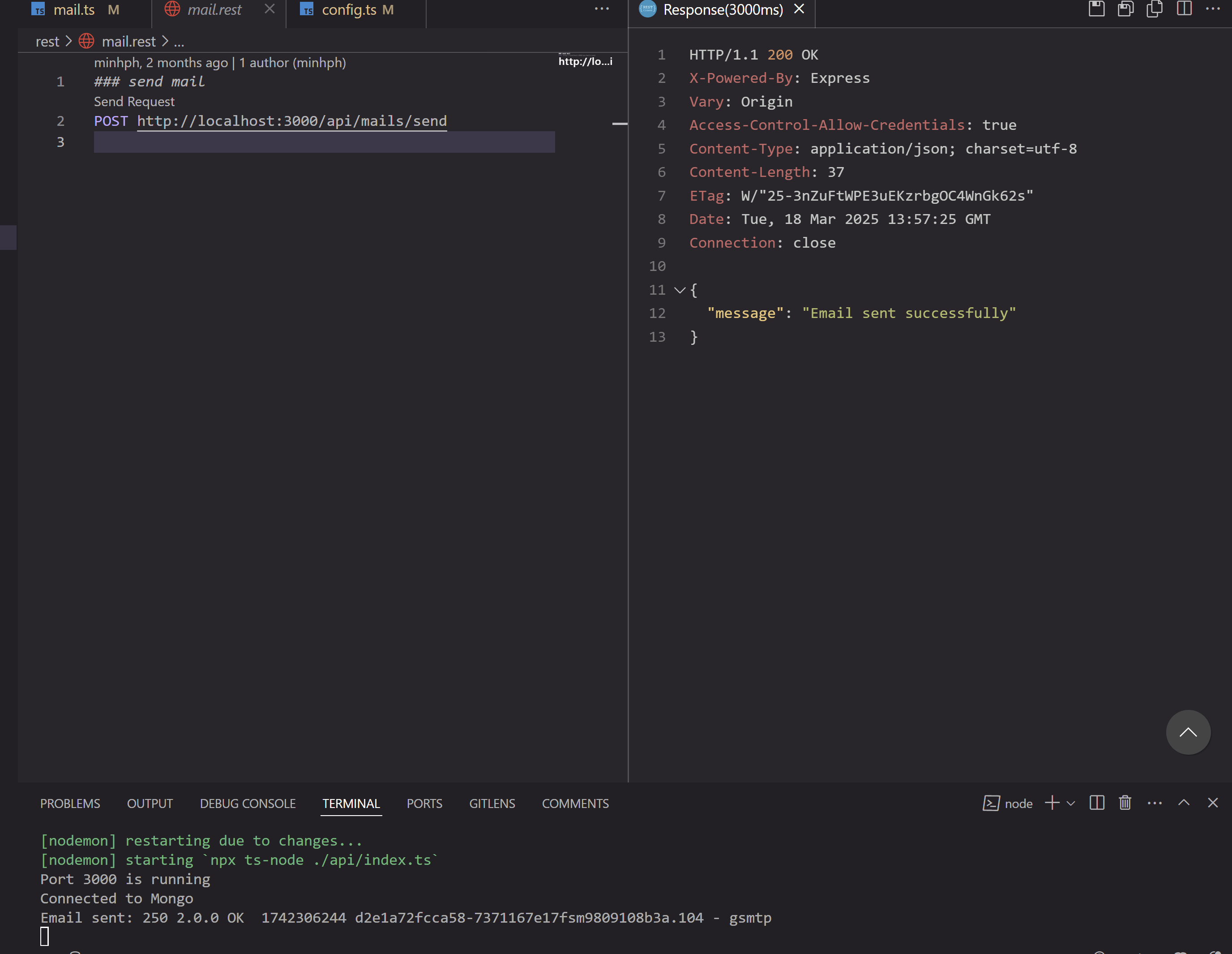
Task: Open the PROBLEMS panel tab
Action: point(70,803)
